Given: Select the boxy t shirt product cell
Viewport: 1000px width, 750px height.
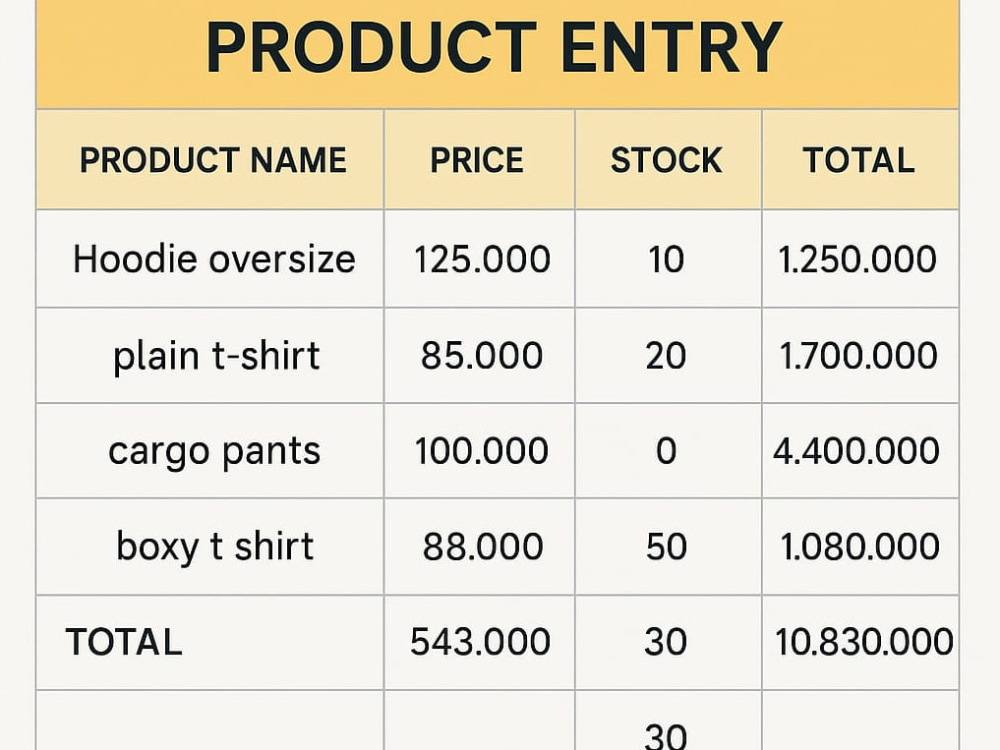Looking at the screenshot, I should [210, 547].
